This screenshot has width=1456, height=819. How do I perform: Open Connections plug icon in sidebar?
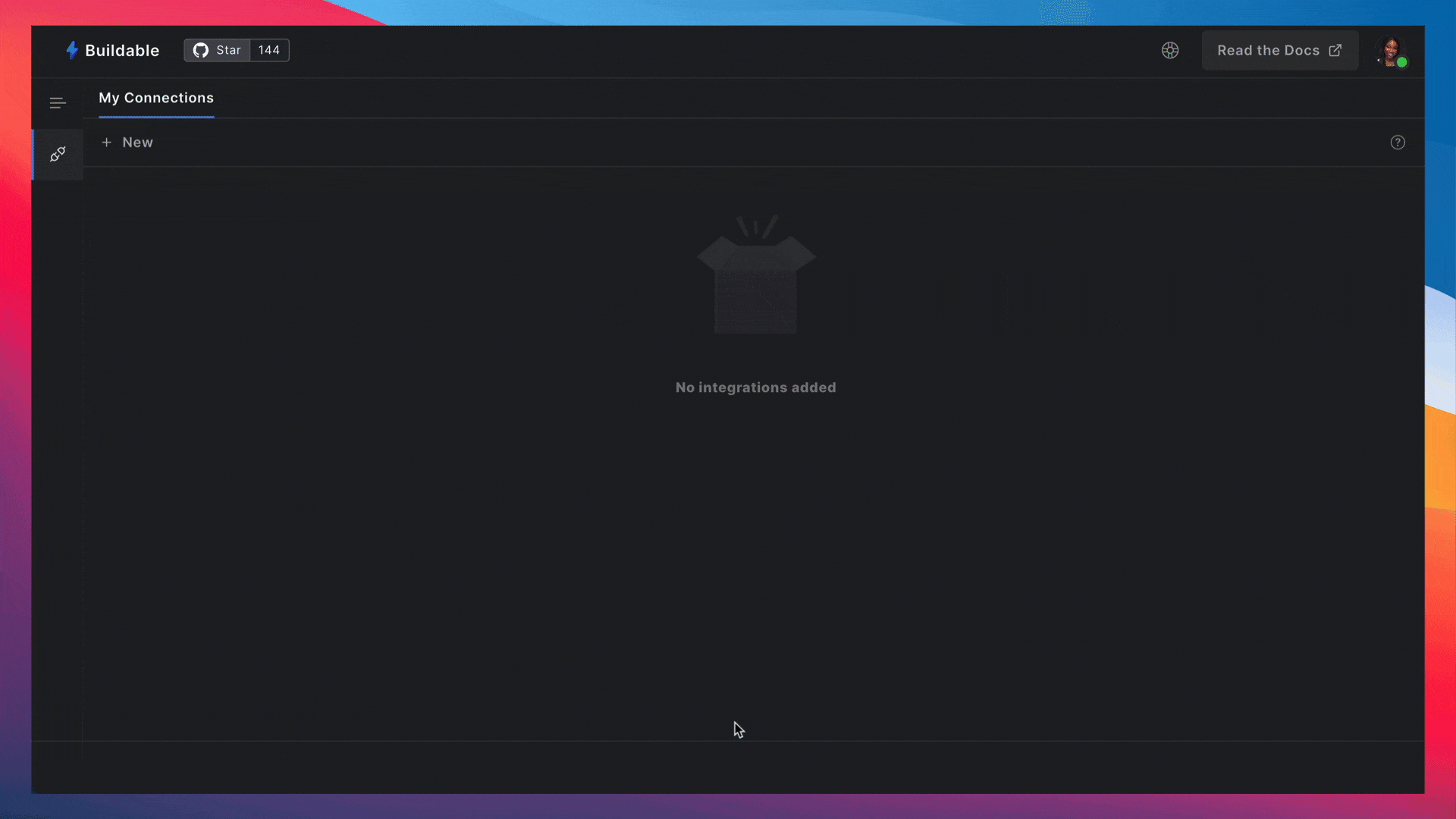tap(58, 155)
